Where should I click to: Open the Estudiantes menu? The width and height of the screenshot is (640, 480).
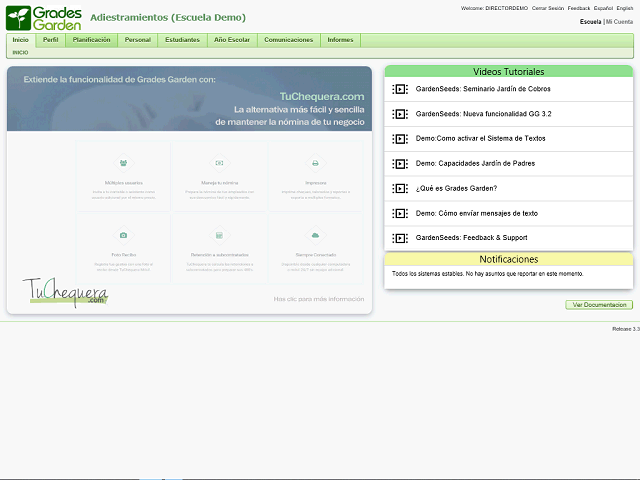(x=182, y=40)
